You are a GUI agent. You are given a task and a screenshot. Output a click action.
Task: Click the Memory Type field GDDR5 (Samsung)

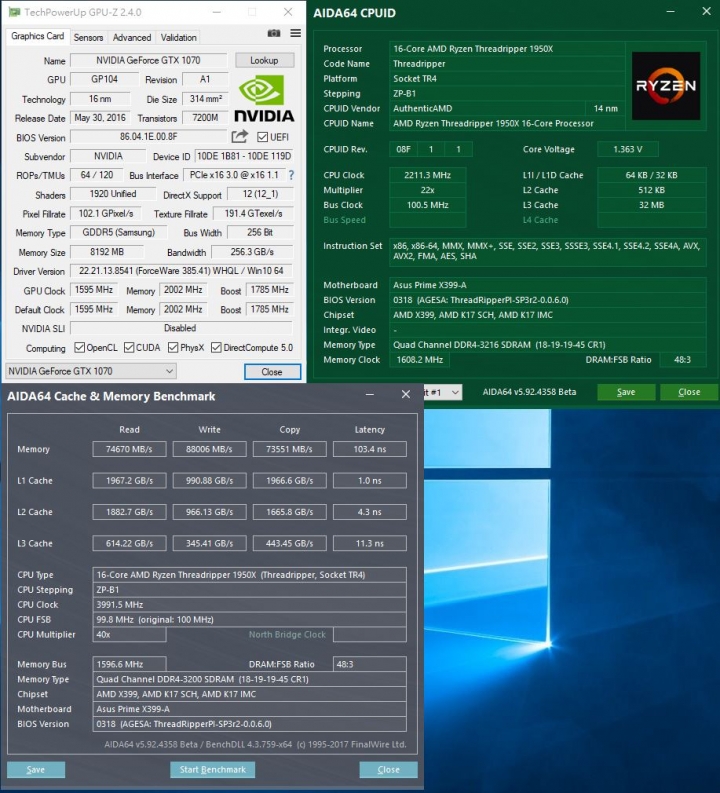[119, 233]
